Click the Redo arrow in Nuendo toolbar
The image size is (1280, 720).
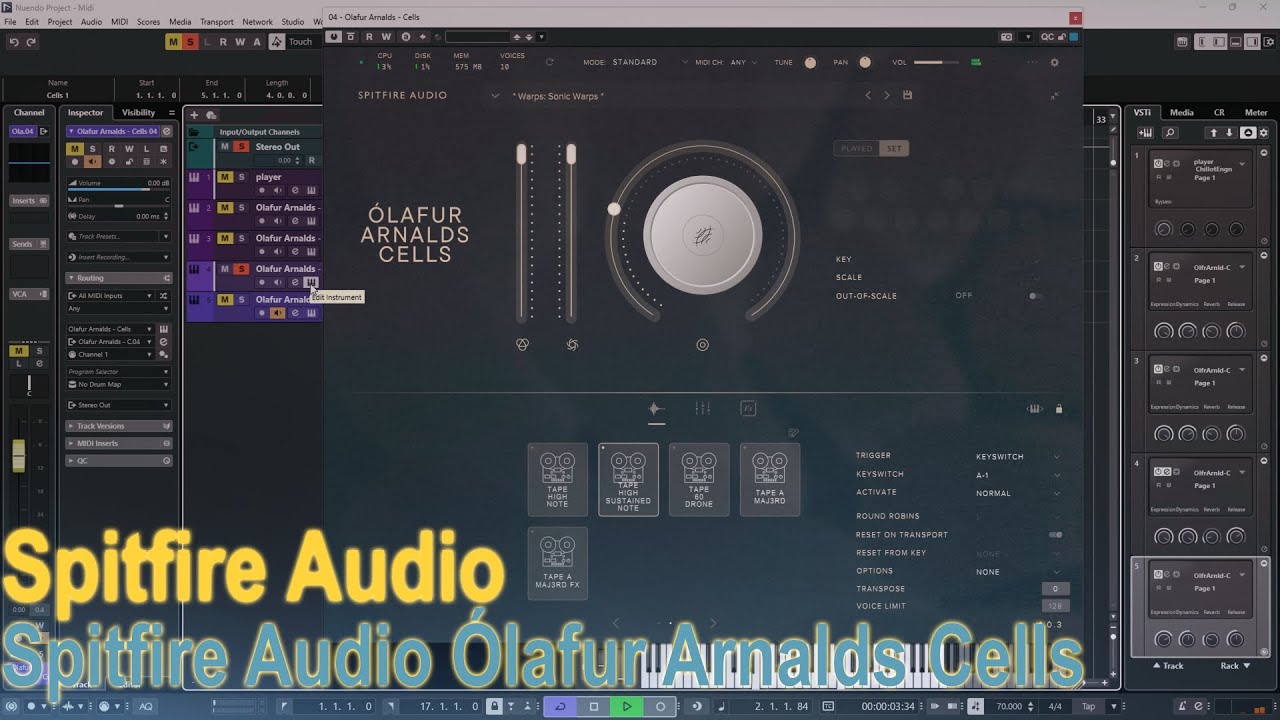(31, 42)
